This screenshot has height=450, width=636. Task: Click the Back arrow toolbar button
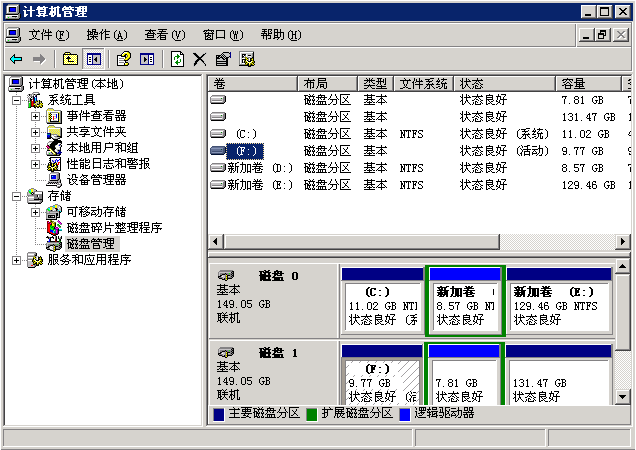(x=16, y=59)
